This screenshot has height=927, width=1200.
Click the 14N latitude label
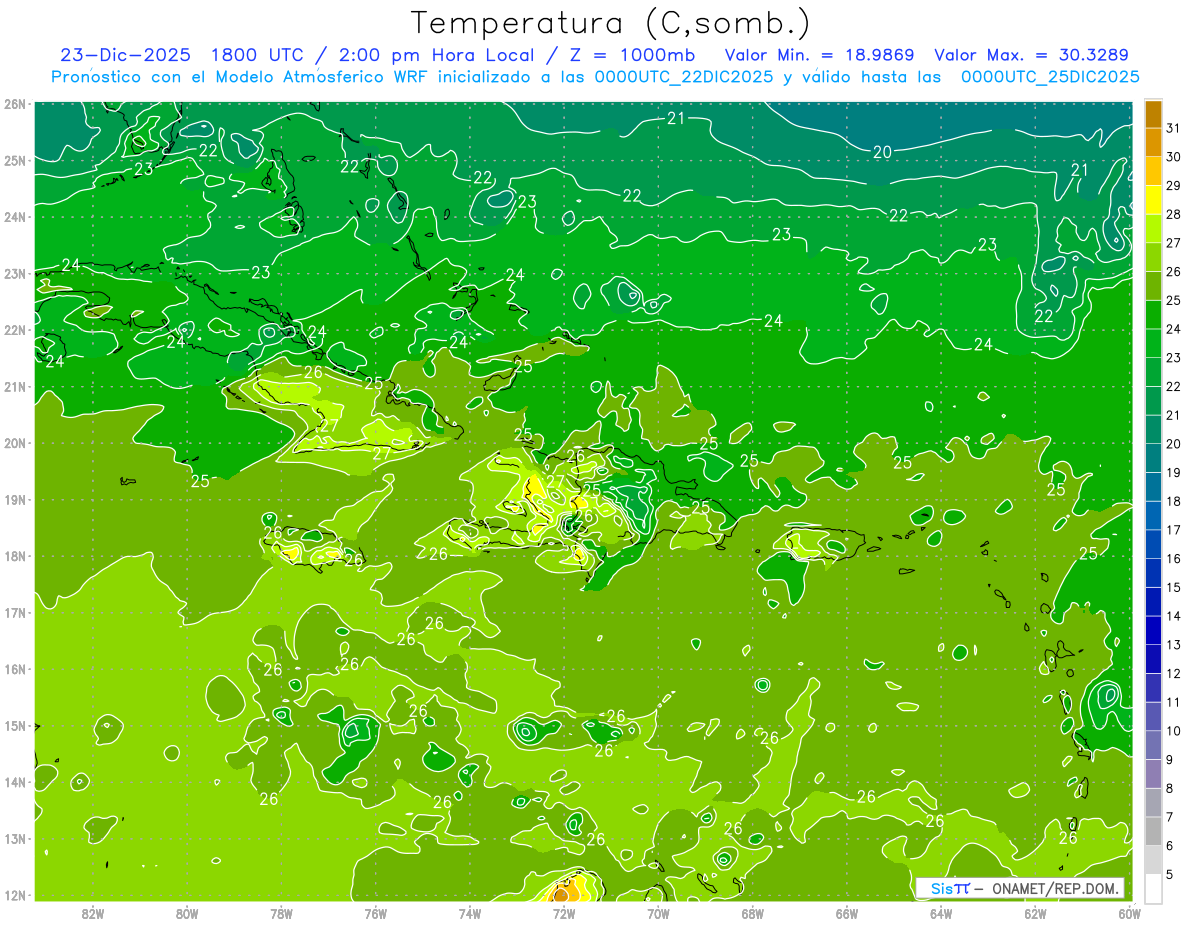coord(14,782)
